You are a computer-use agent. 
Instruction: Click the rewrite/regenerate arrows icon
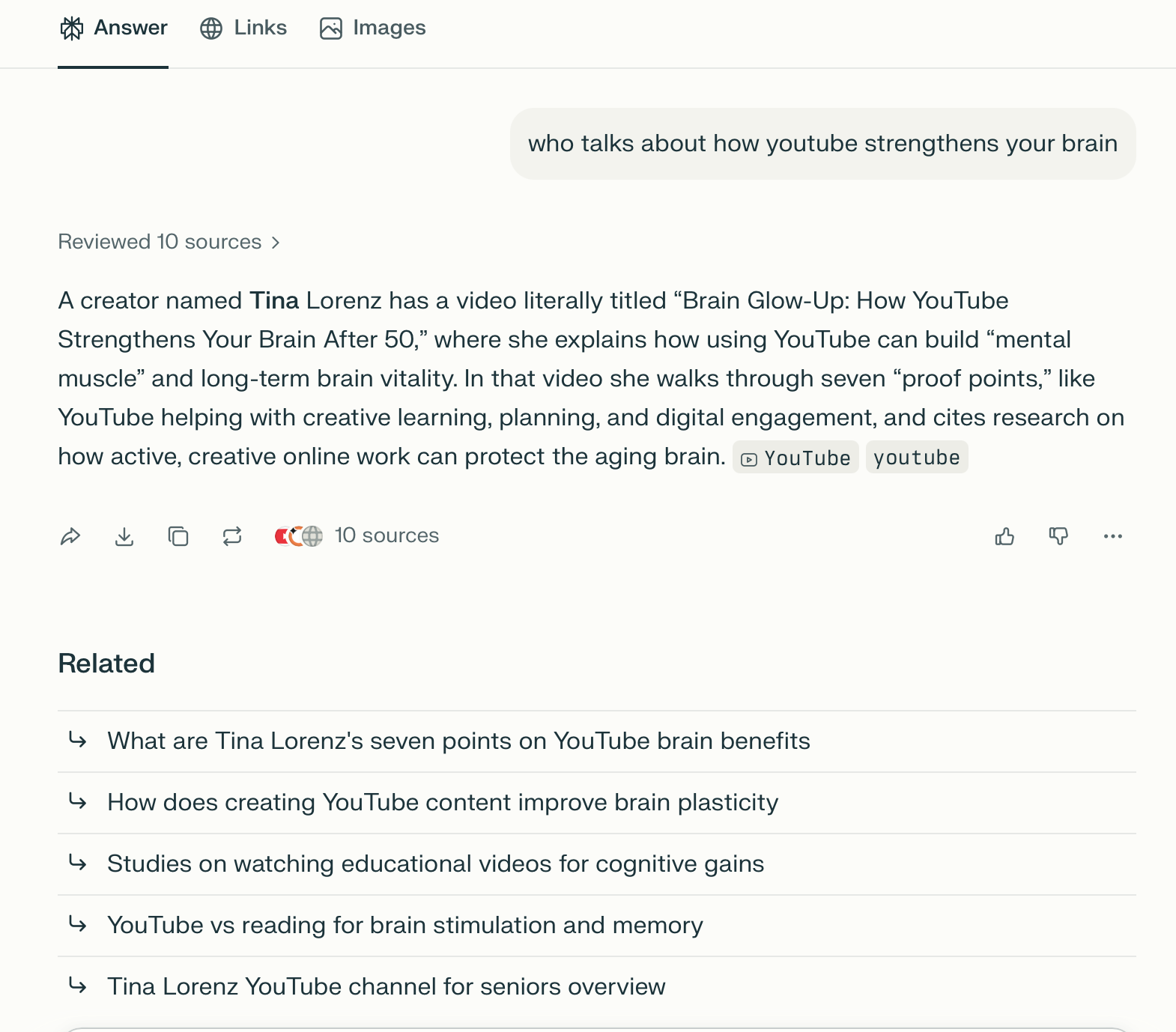(x=232, y=536)
